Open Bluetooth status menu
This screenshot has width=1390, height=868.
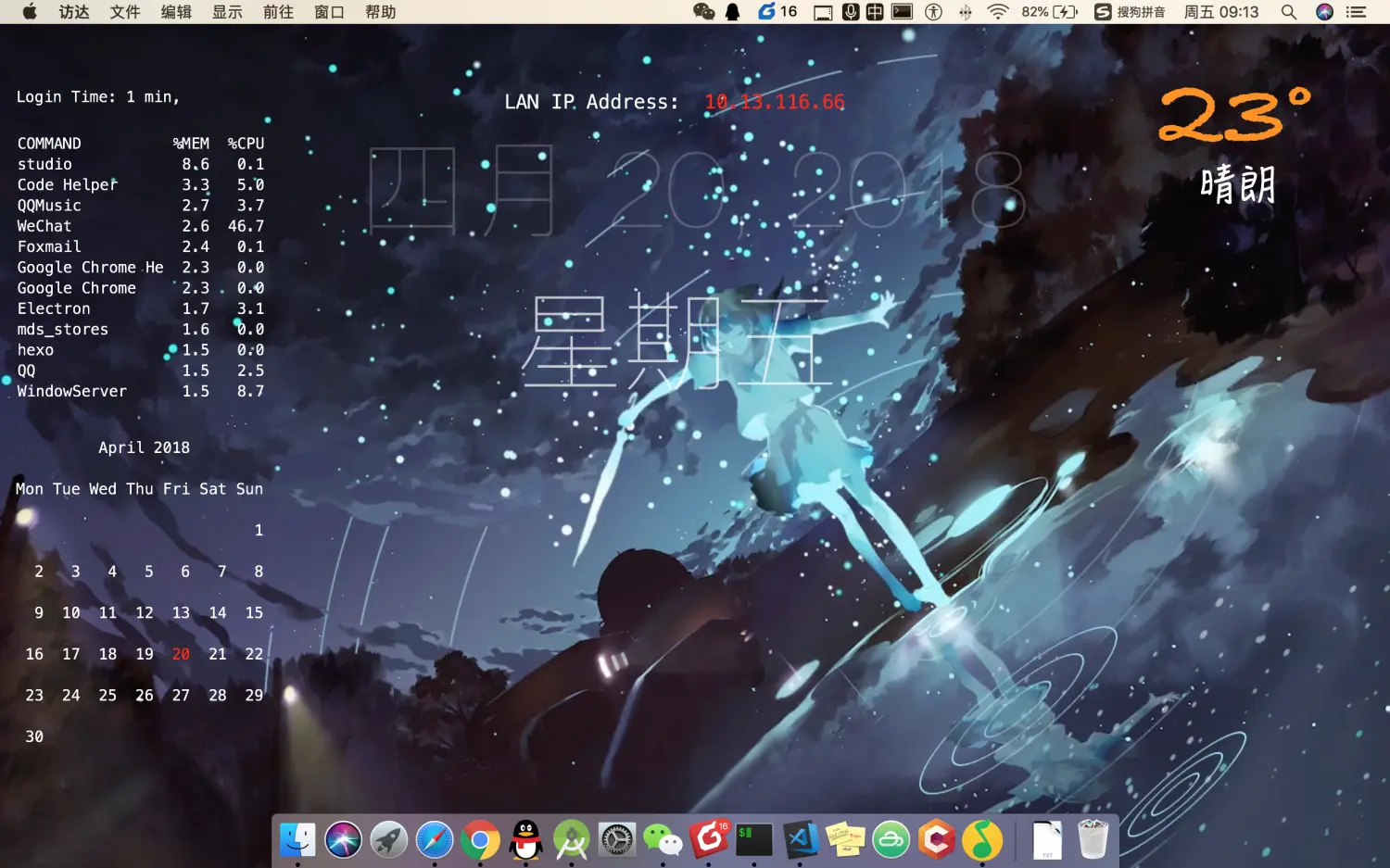(966, 12)
